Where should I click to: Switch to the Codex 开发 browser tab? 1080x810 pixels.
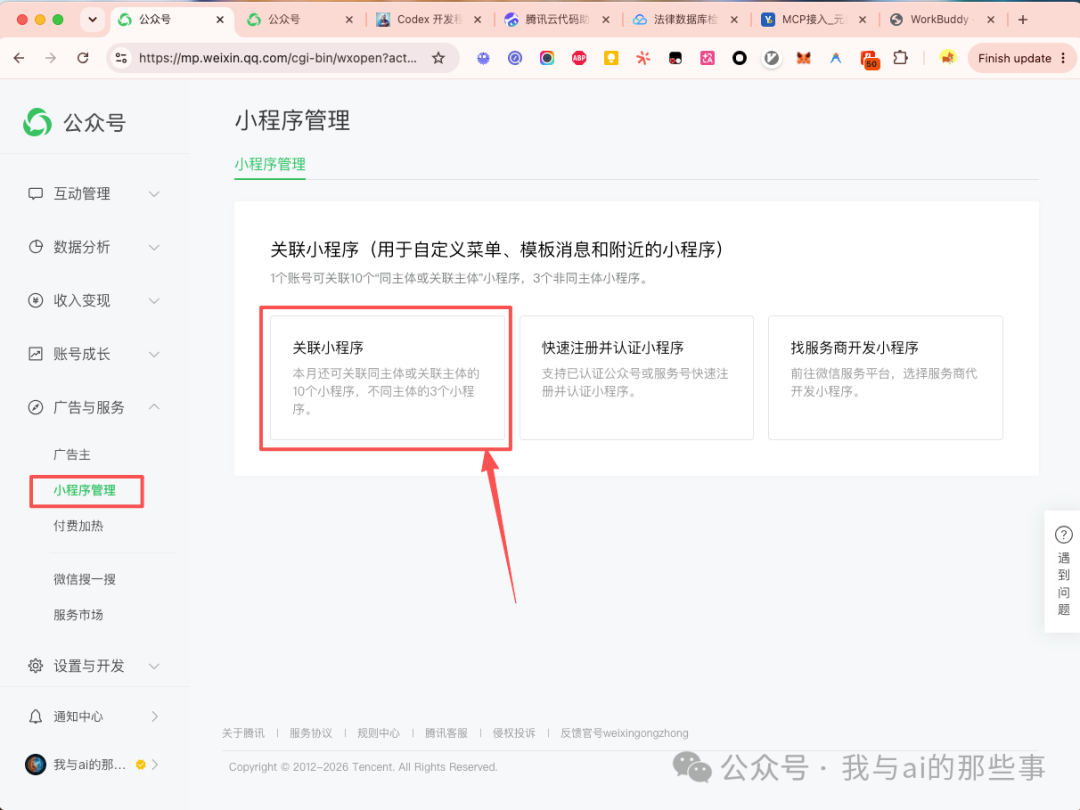(427, 20)
